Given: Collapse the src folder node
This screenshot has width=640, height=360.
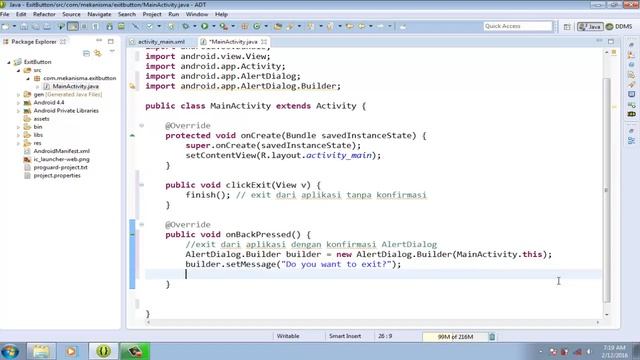Looking at the screenshot, I should [18, 70].
